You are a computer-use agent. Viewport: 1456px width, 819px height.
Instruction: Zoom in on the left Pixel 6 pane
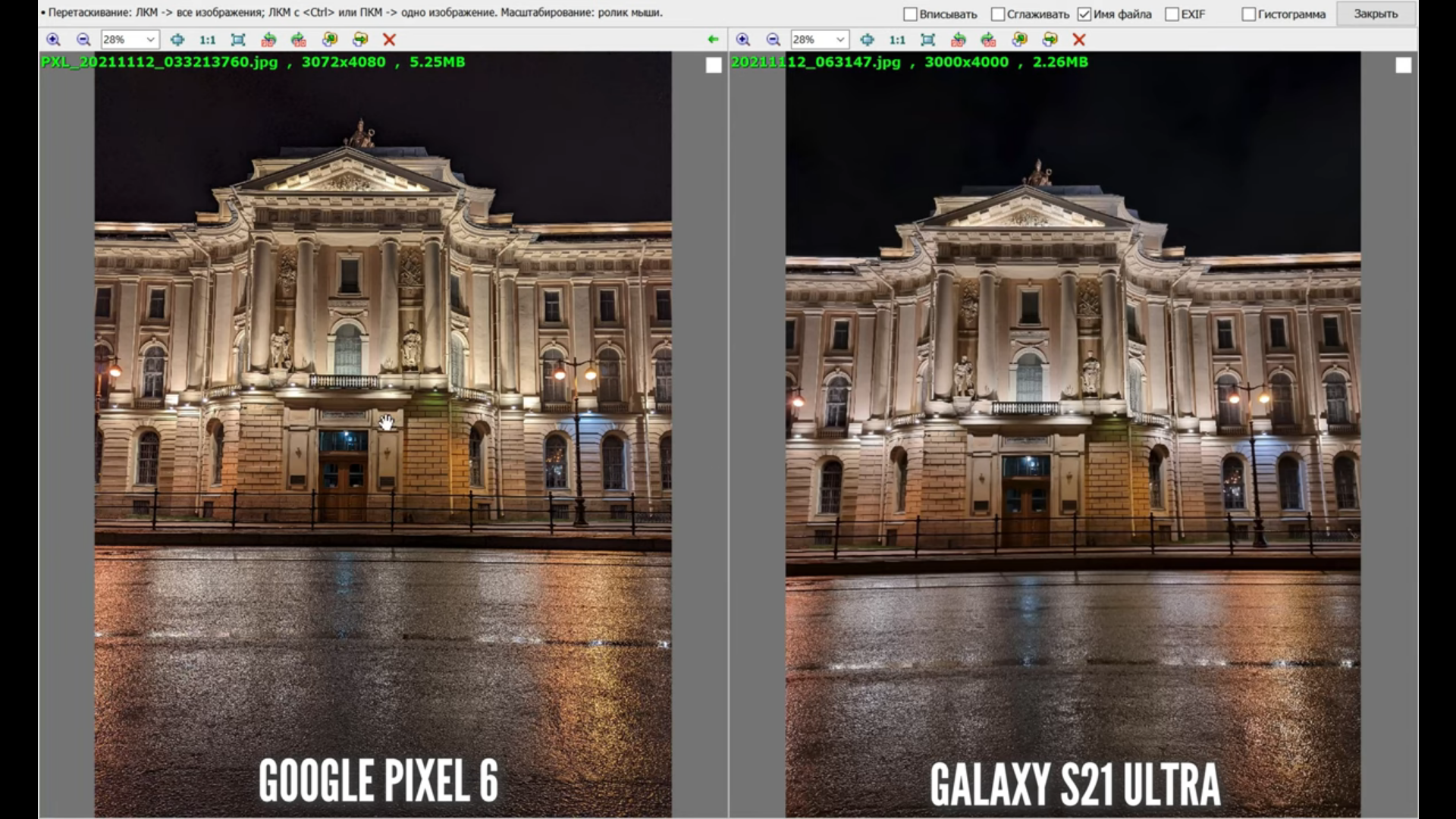[53, 39]
